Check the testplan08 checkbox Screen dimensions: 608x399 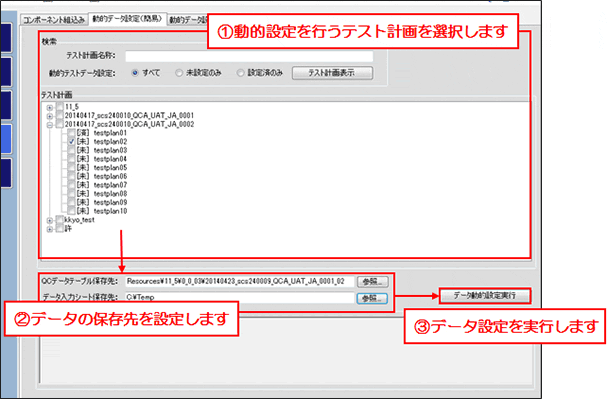coord(71,193)
